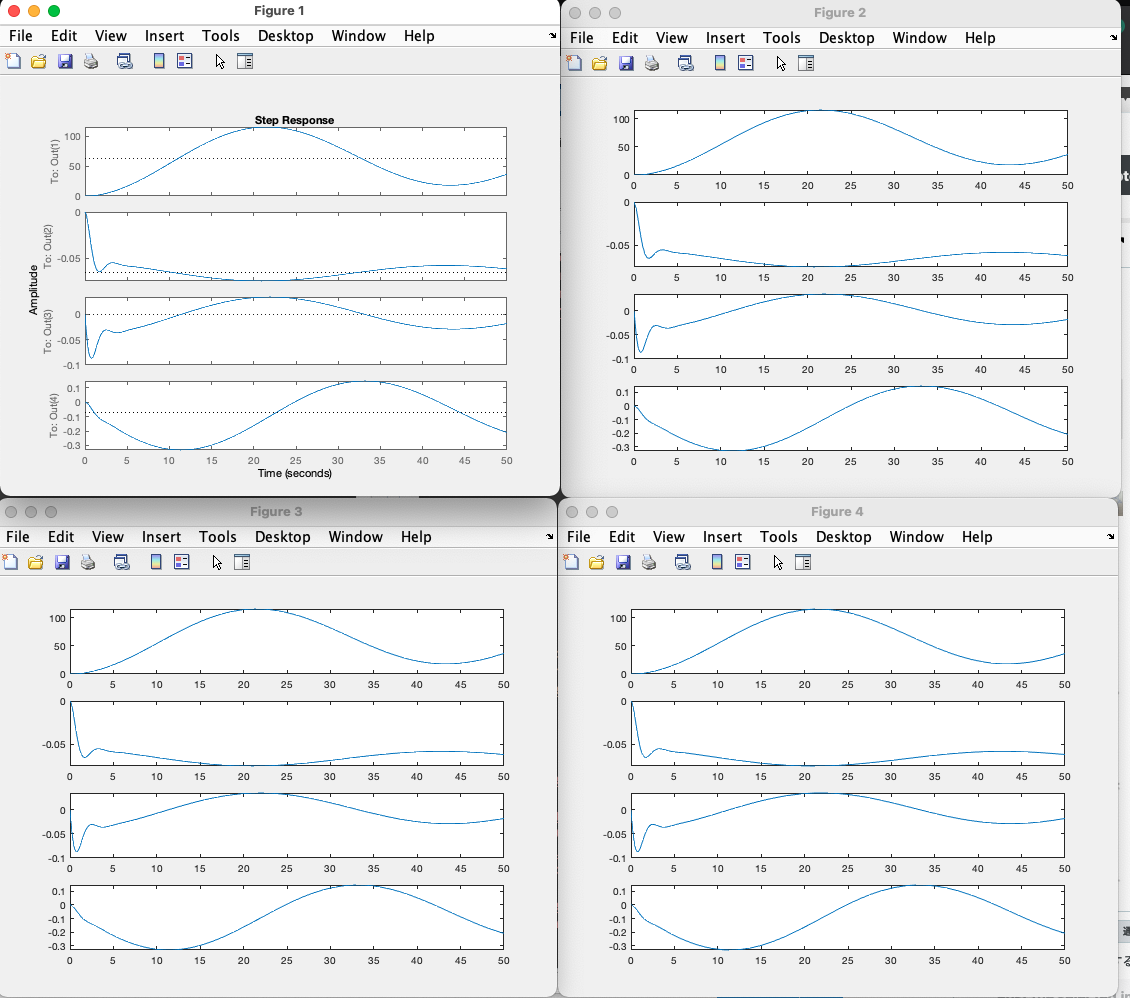The width and height of the screenshot is (1130, 998).
Task: Open Help menu in Figure 1
Action: pyautogui.click(x=419, y=36)
